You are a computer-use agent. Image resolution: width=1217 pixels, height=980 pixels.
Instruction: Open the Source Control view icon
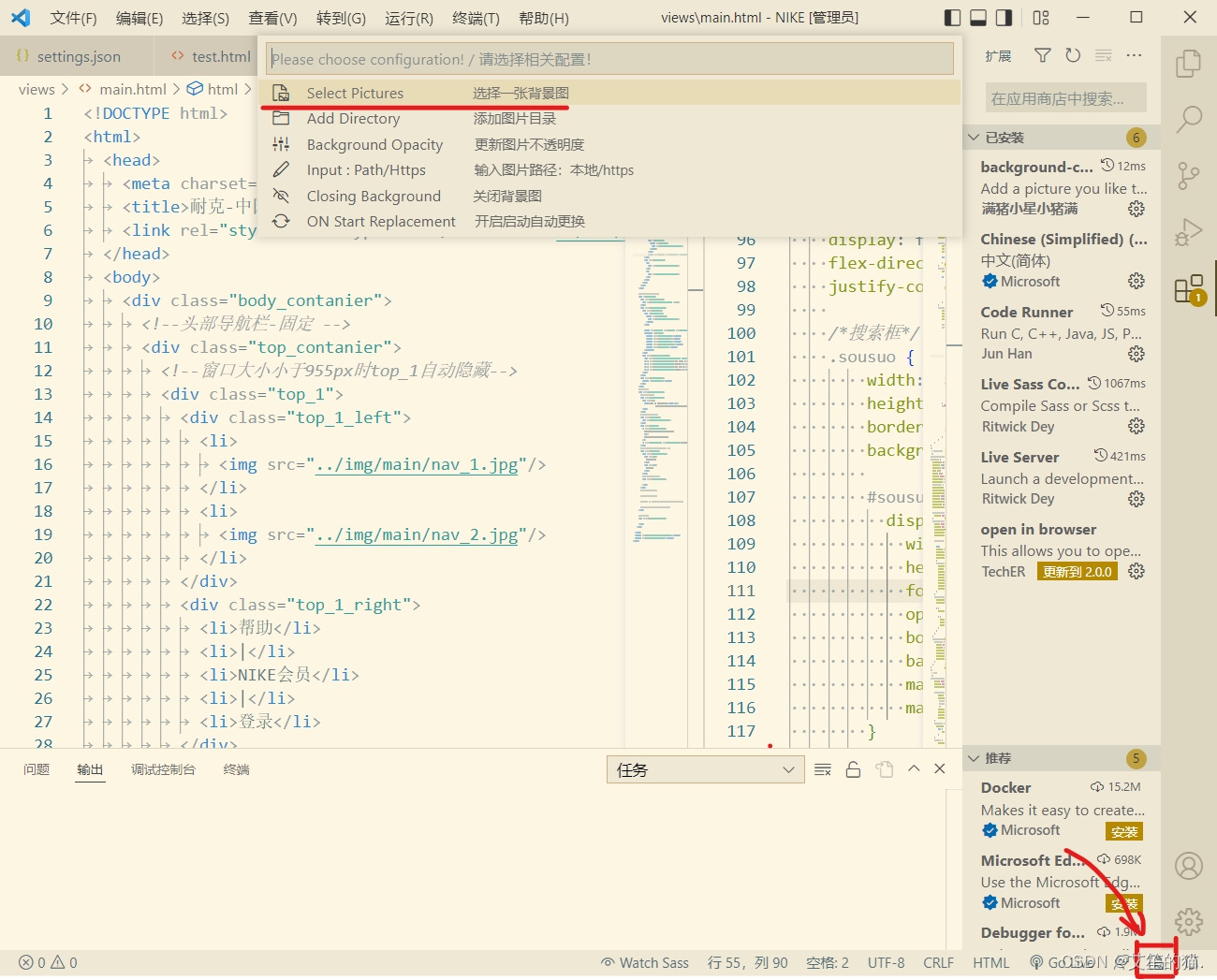pyautogui.click(x=1189, y=175)
